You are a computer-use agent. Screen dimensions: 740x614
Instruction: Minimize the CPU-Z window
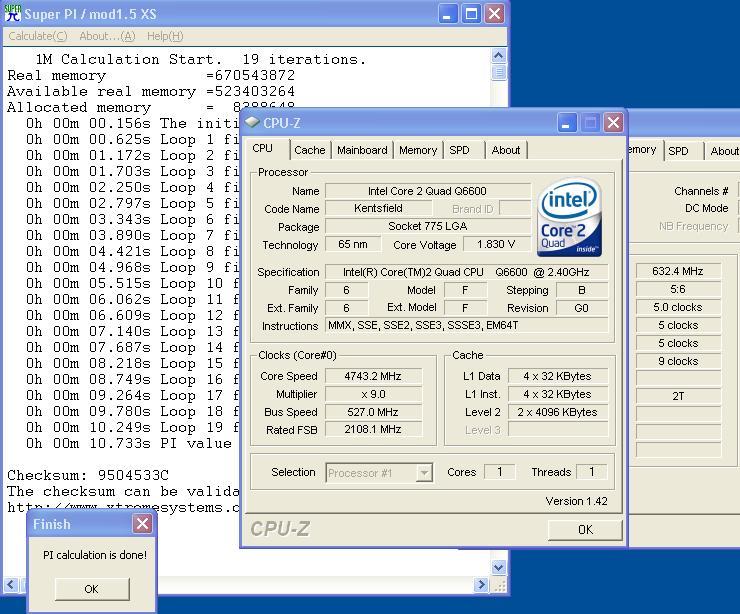[x=567, y=123]
